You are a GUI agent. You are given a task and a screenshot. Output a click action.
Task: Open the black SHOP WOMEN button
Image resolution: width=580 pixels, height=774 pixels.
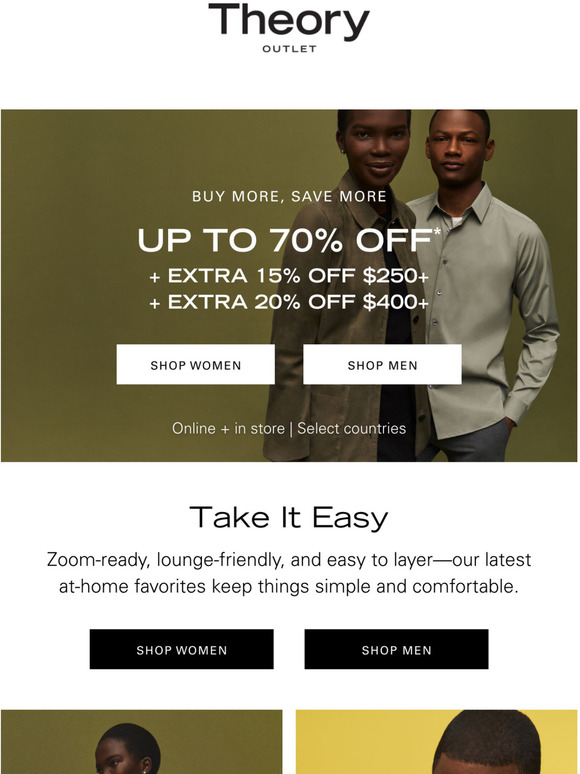click(x=181, y=649)
